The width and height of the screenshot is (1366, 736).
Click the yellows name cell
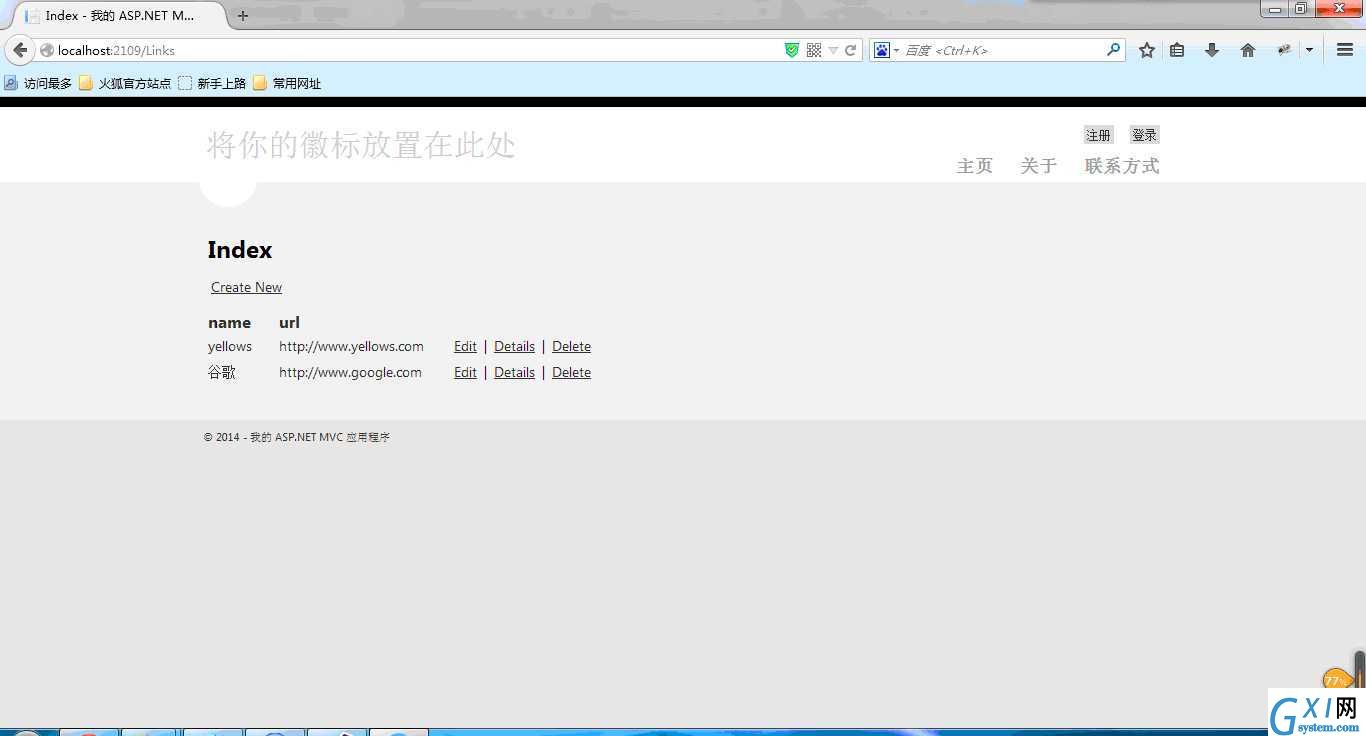(x=230, y=346)
